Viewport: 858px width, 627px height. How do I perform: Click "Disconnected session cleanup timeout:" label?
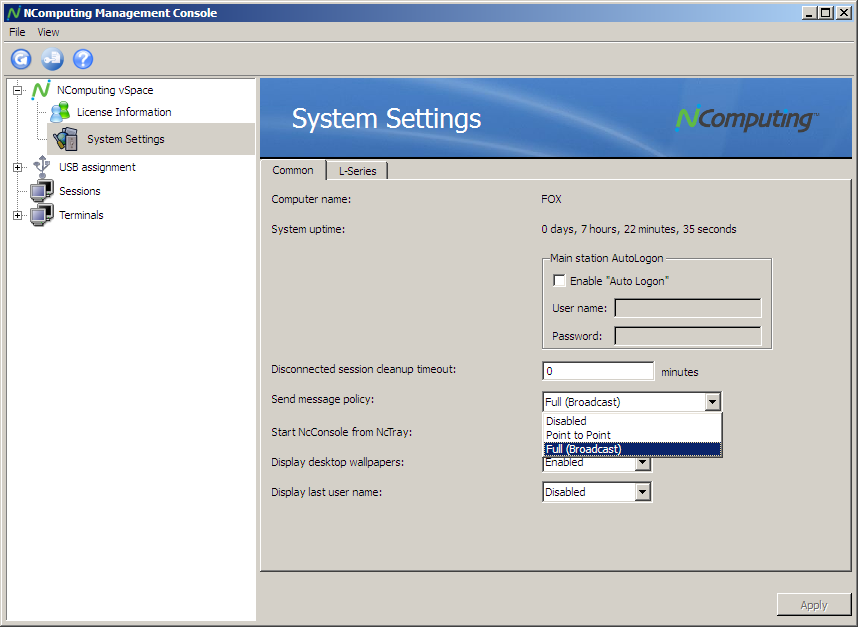[x=363, y=369]
